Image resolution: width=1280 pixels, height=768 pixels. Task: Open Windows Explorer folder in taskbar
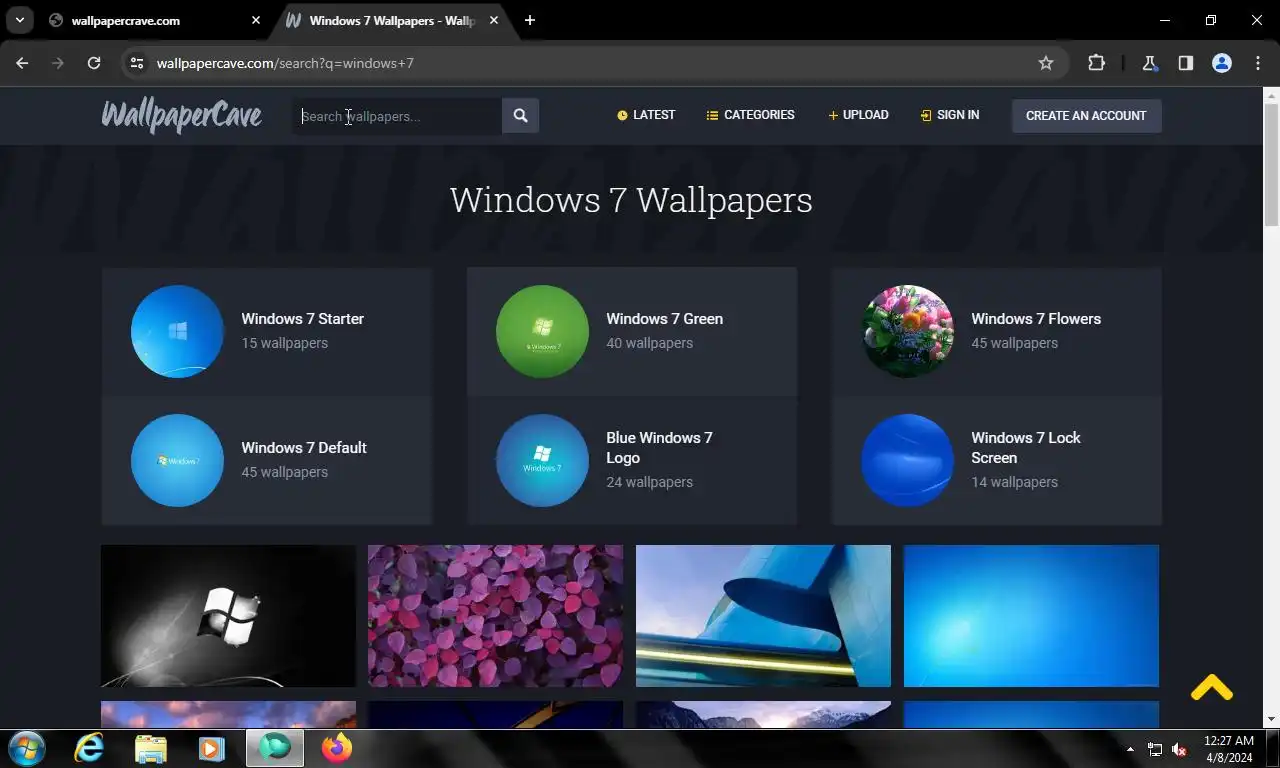151,748
